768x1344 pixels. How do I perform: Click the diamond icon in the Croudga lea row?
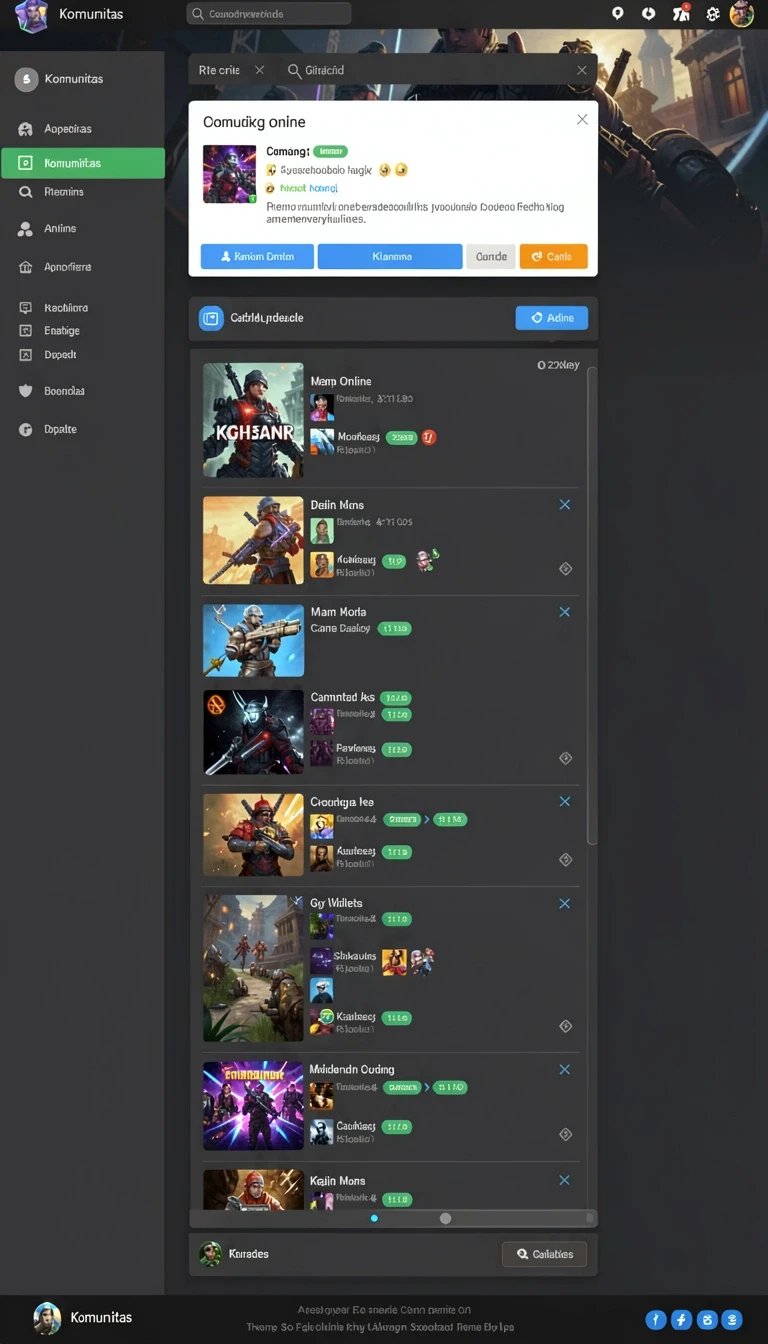pos(565,860)
